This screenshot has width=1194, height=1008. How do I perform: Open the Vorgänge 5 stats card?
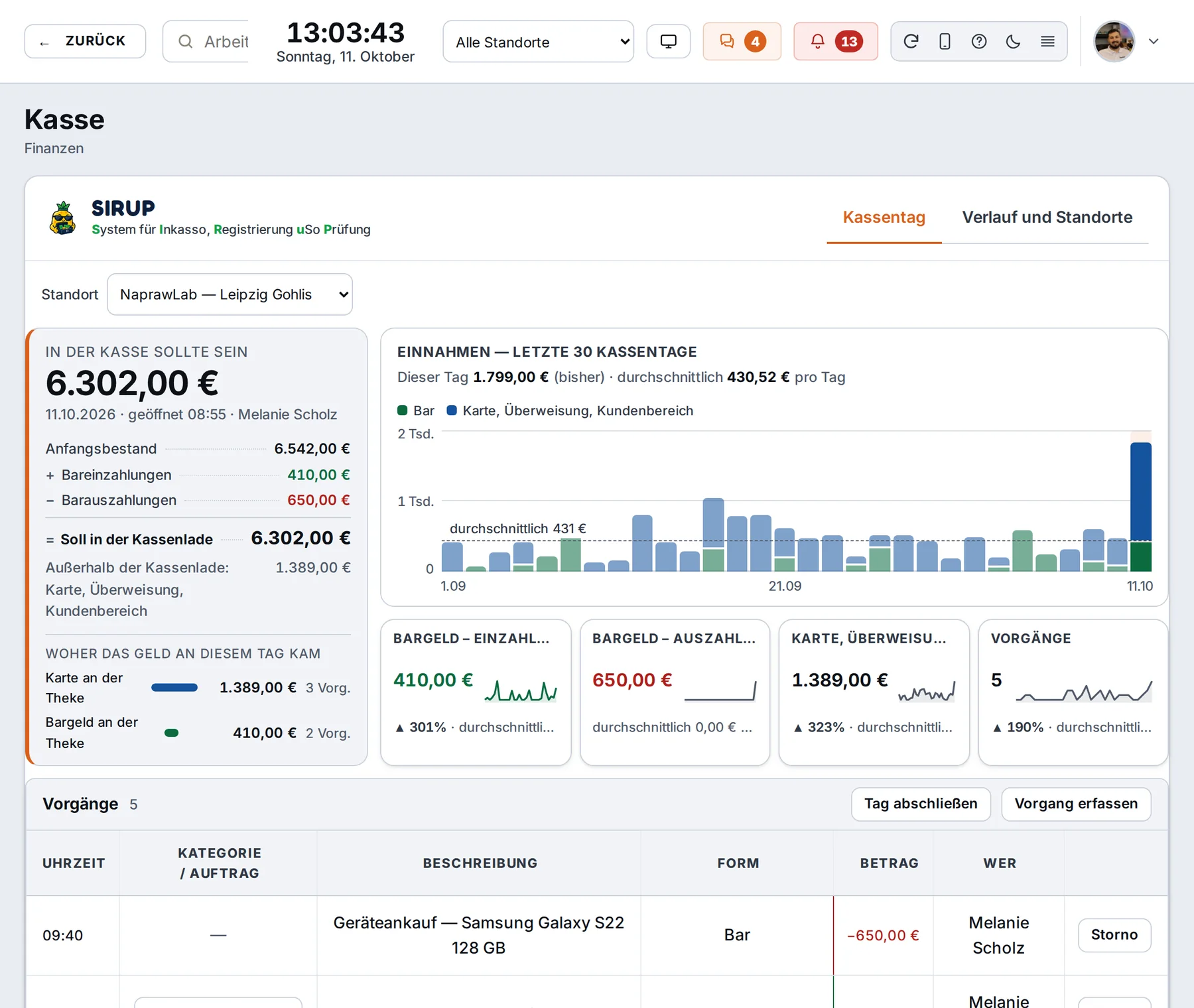[1073, 692]
